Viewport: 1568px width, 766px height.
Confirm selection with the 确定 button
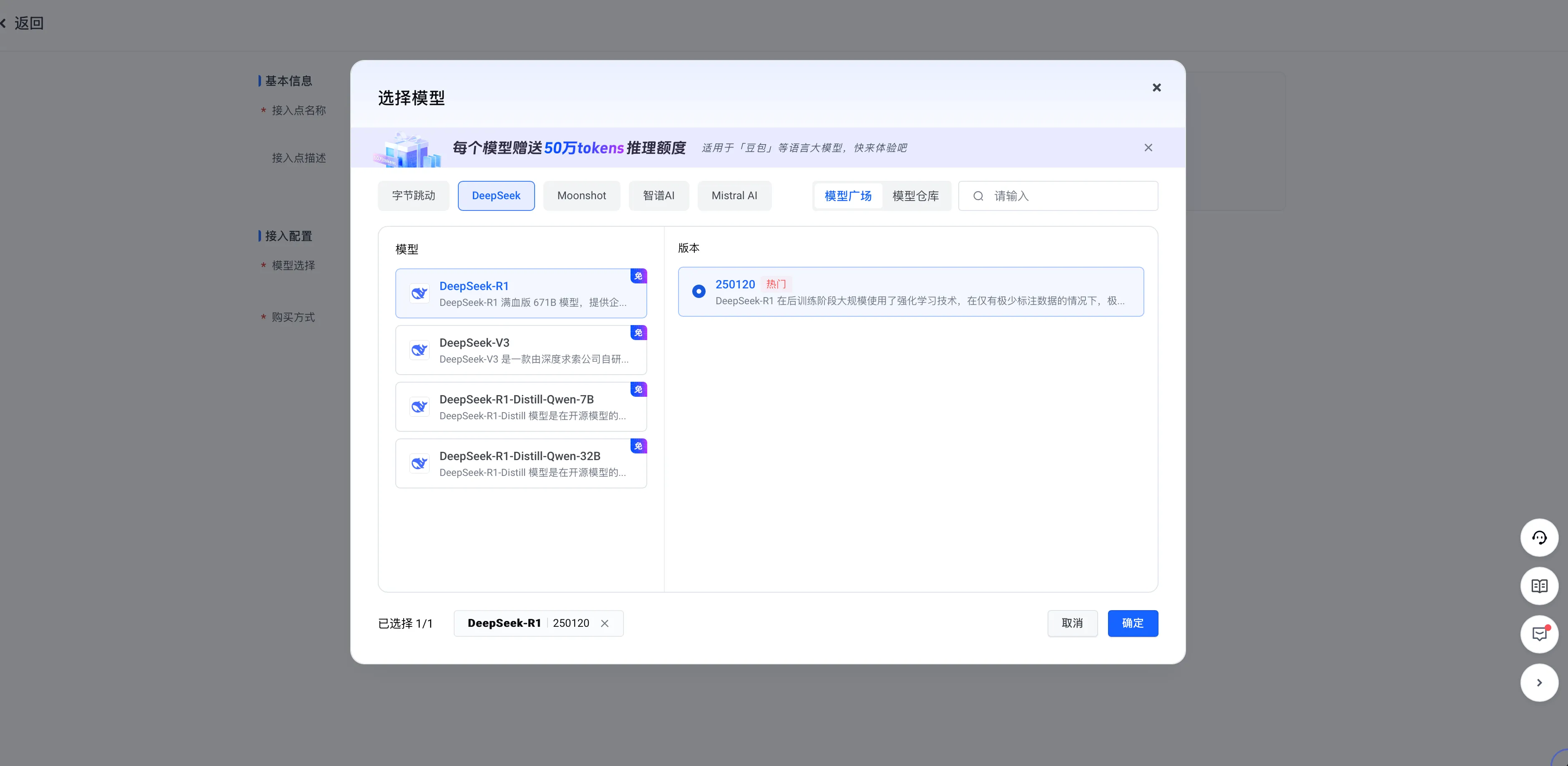(x=1133, y=623)
